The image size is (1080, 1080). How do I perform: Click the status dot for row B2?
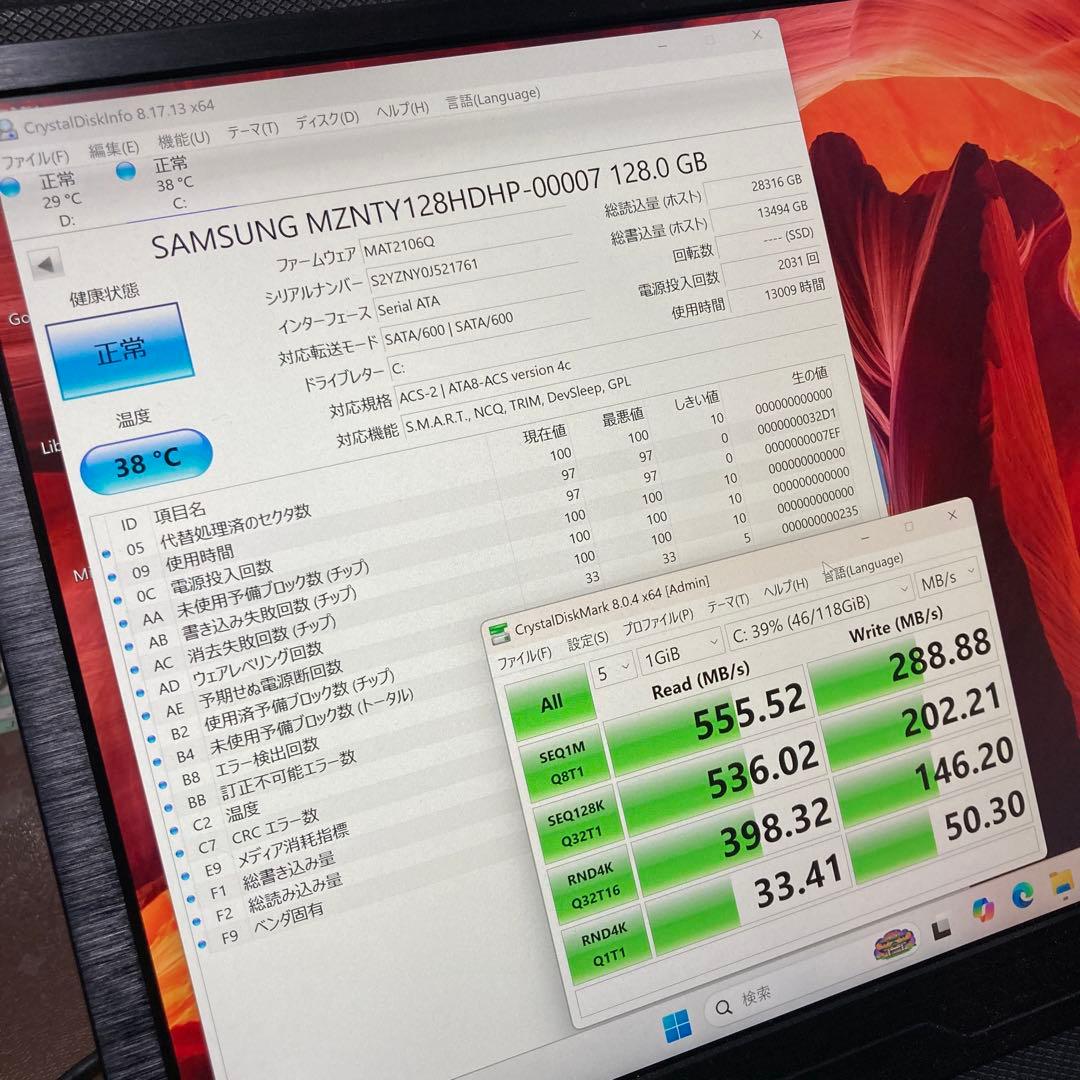152,739
